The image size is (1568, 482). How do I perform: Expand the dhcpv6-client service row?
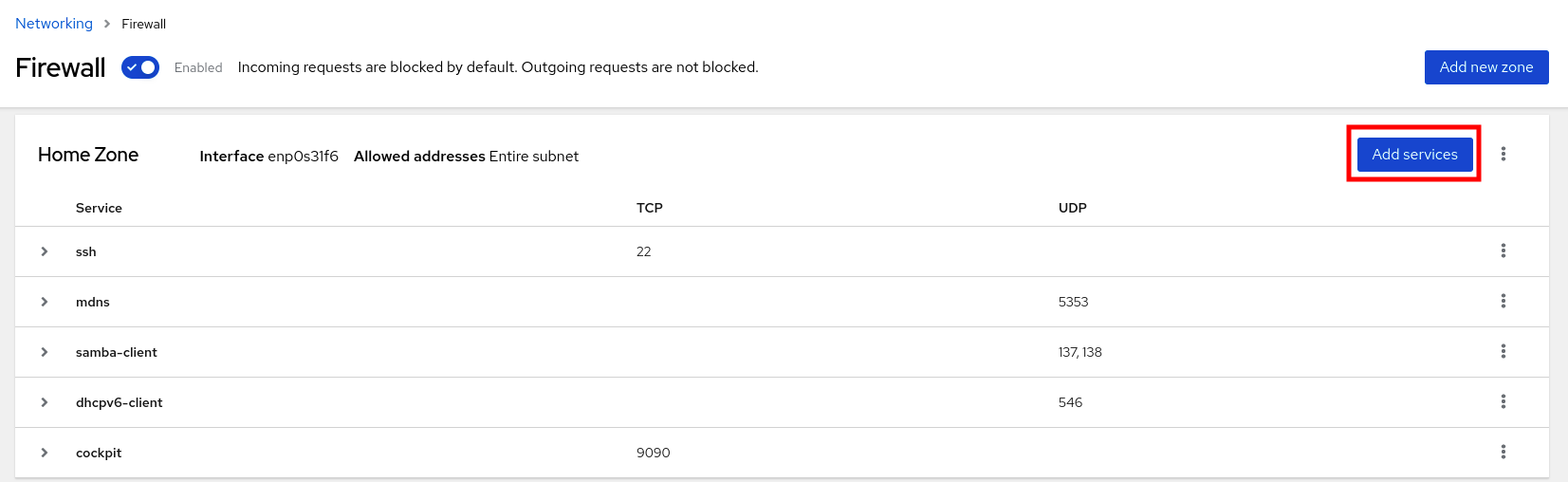45,402
